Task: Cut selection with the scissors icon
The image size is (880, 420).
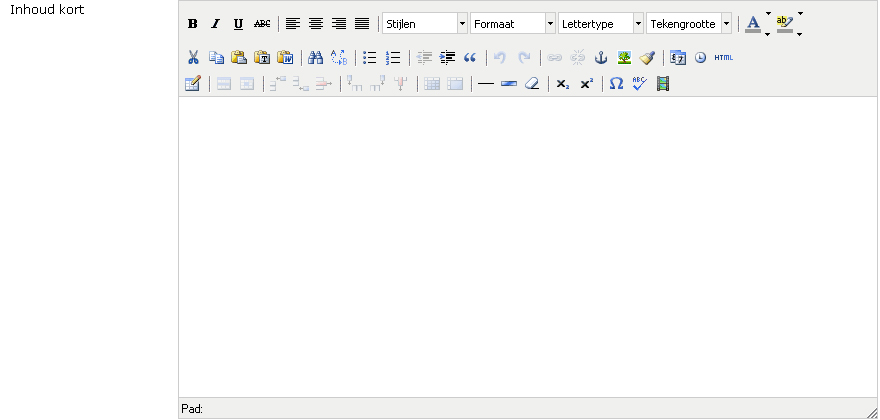Action: pyautogui.click(x=193, y=57)
